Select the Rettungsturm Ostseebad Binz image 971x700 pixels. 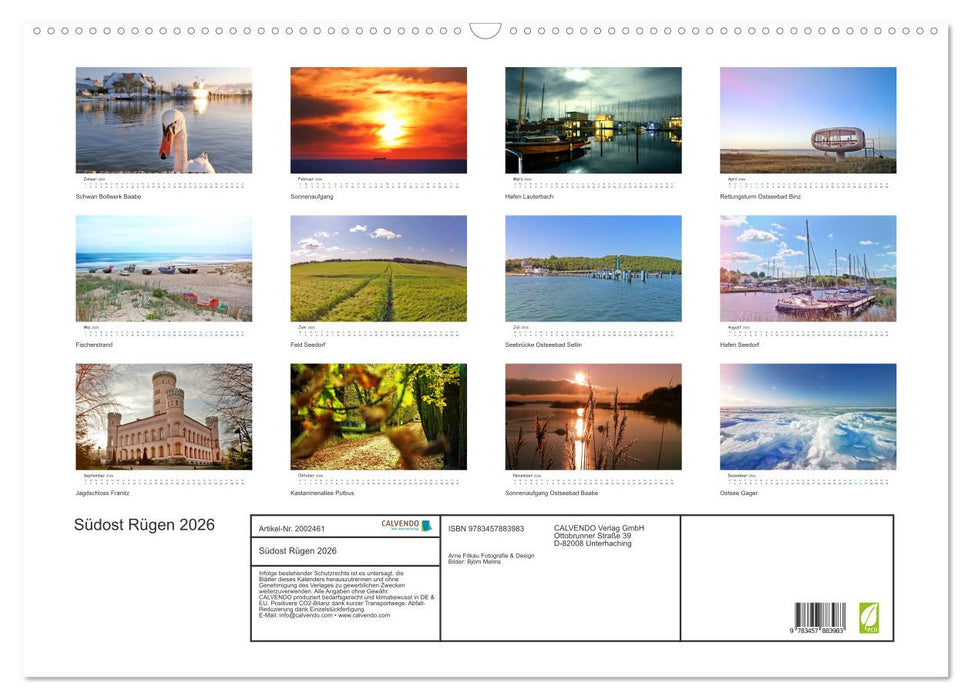[807, 119]
